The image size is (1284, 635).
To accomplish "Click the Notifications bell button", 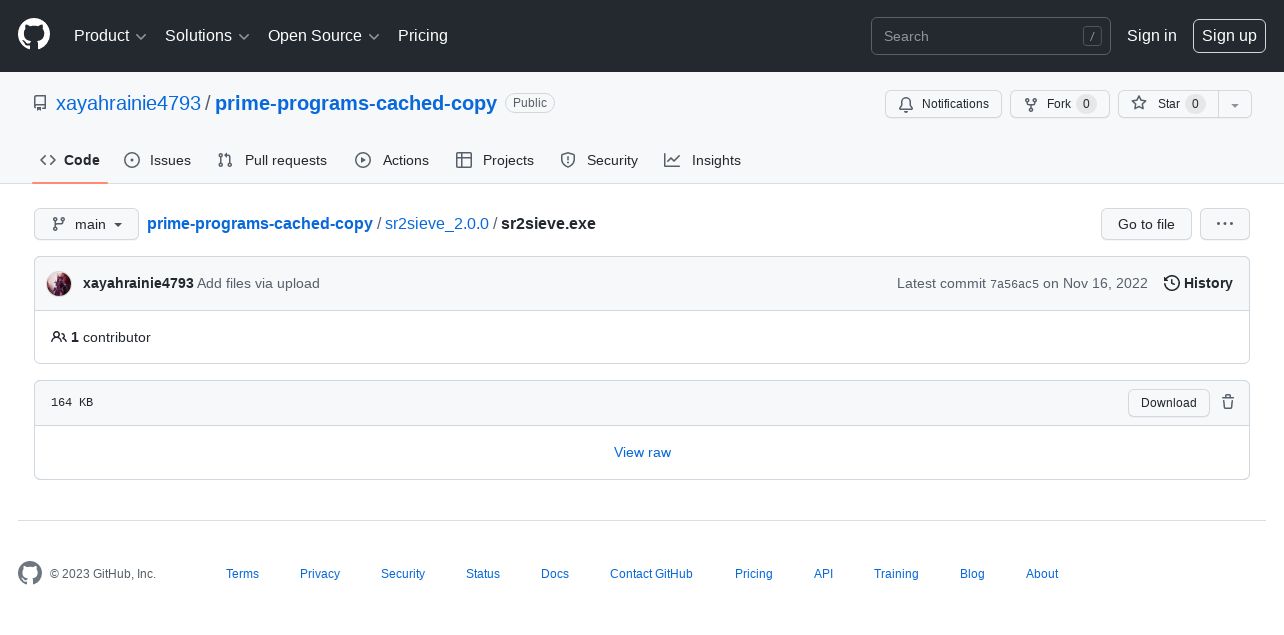I will (943, 104).
